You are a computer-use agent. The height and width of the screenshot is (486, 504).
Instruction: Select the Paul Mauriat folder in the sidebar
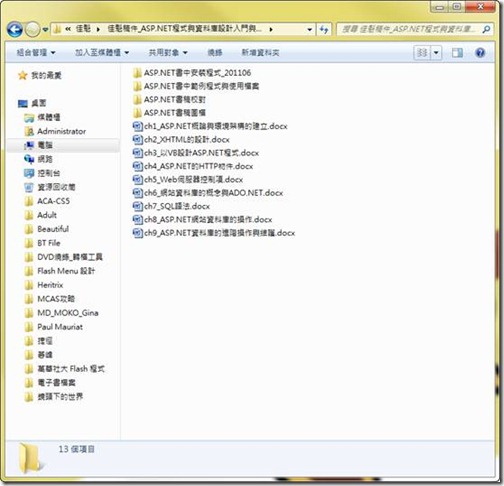[x=54, y=327]
